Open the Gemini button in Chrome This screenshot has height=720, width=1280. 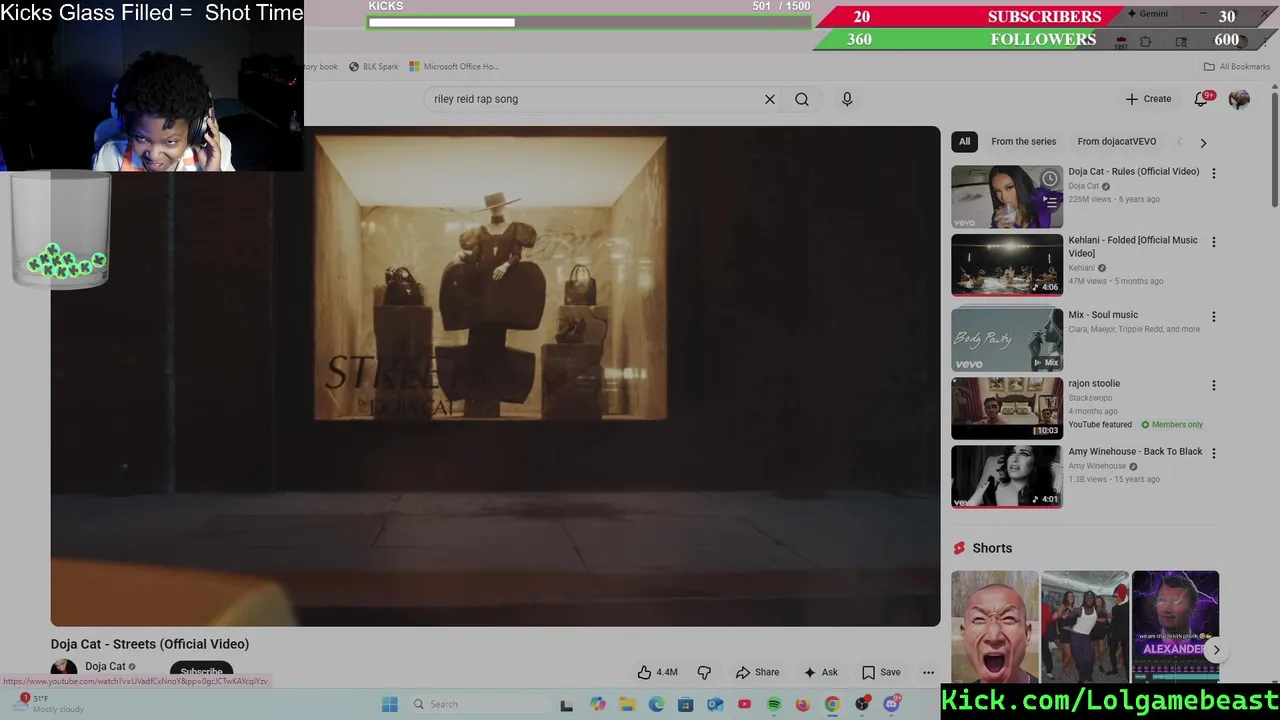pyautogui.click(x=1148, y=14)
